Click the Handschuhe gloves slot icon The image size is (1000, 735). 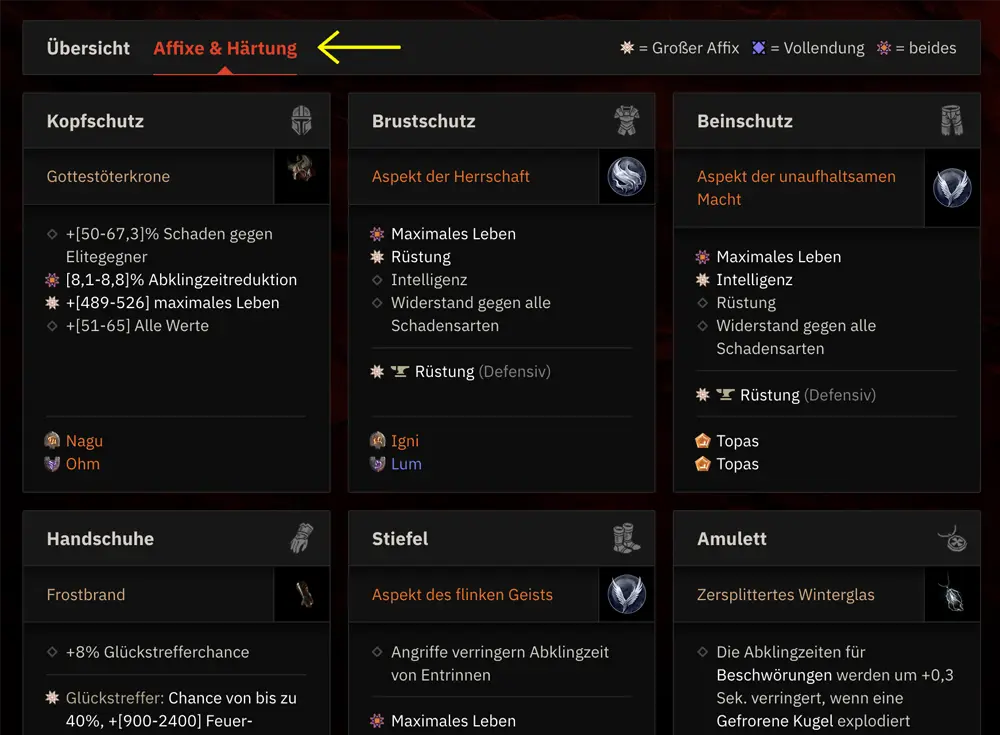(x=301, y=539)
